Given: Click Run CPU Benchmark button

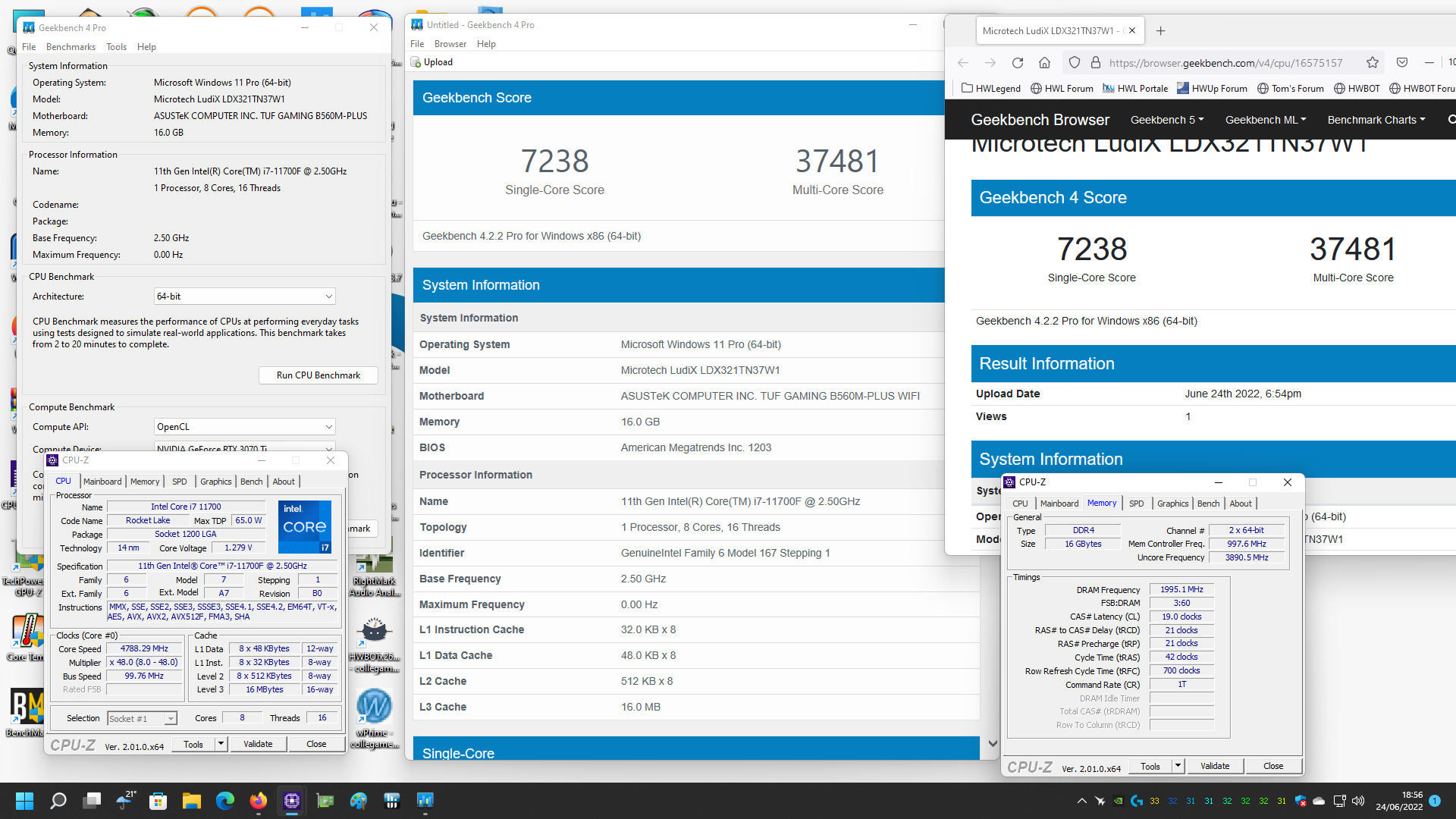Looking at the screenshot, I should (x=318, y=375).
